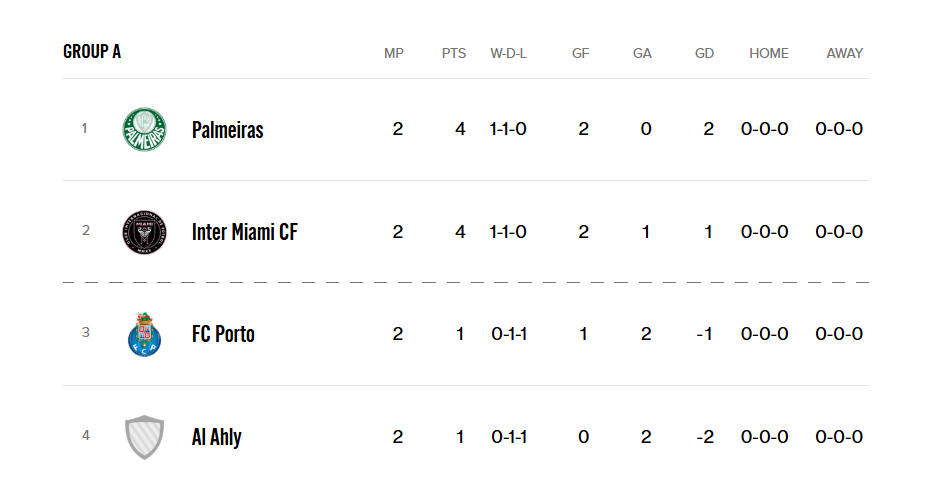Click the W-D-L column header
931x481 pixels.
[508, 53]
